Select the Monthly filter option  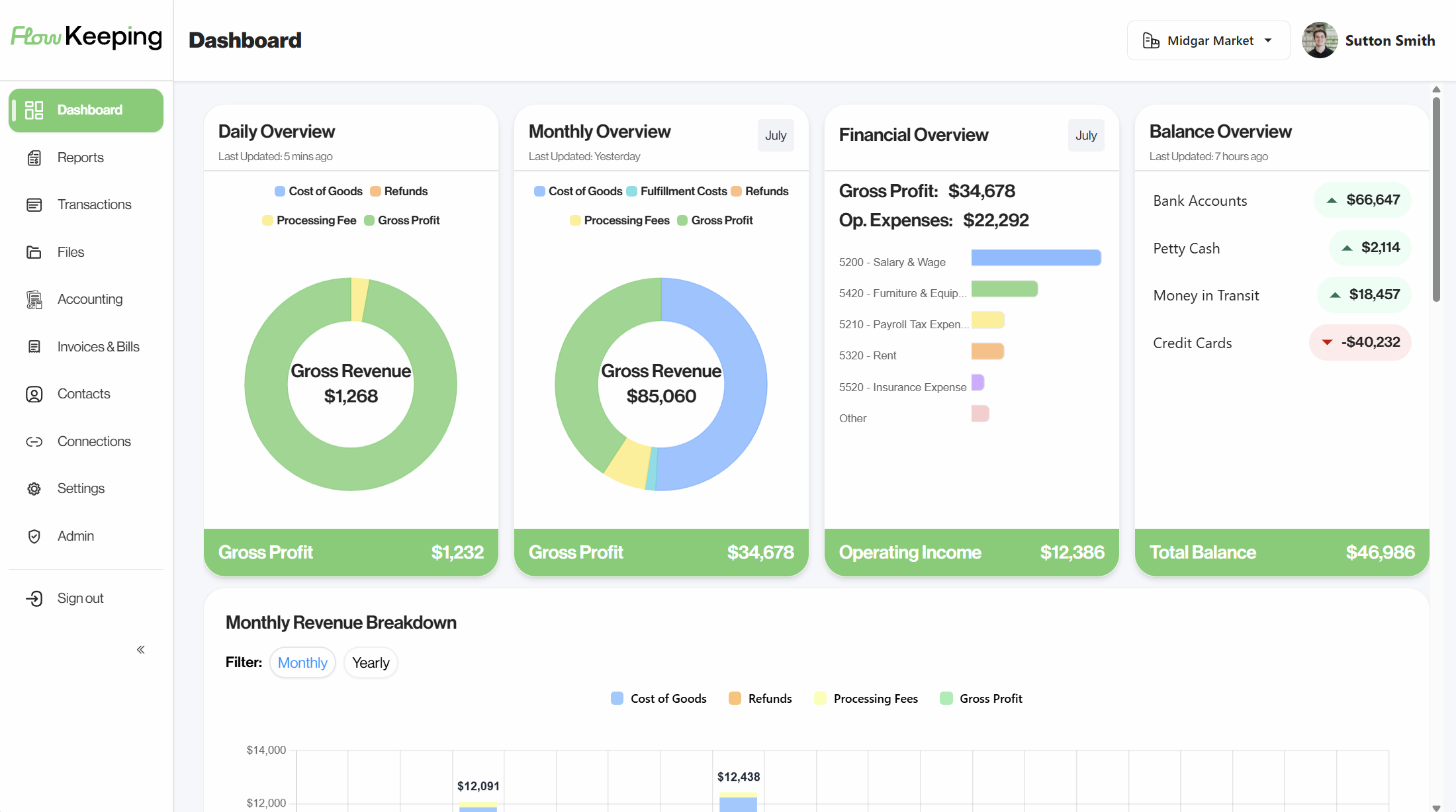tap(302, 663)
